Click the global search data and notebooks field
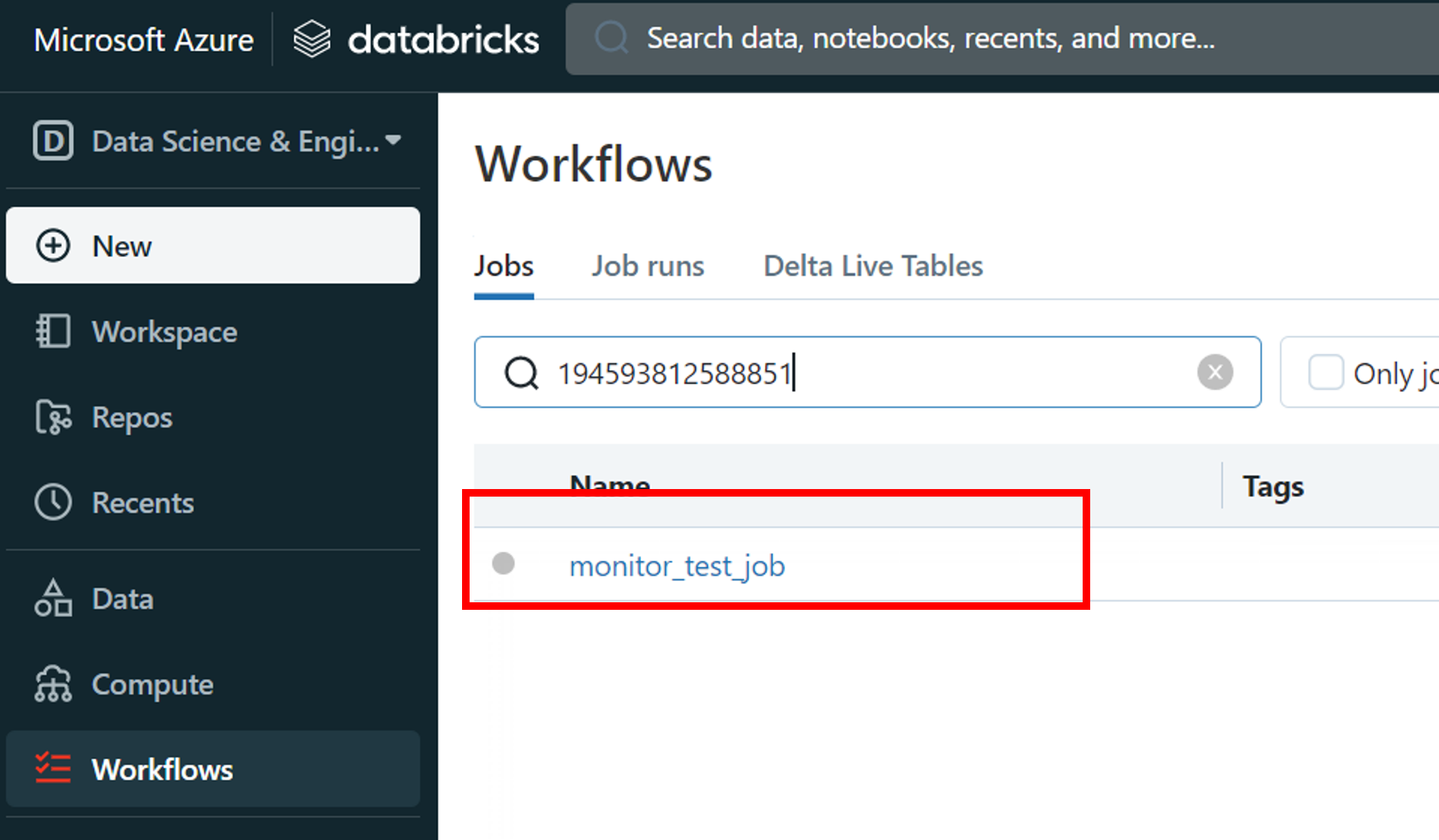 coord(981,38)
